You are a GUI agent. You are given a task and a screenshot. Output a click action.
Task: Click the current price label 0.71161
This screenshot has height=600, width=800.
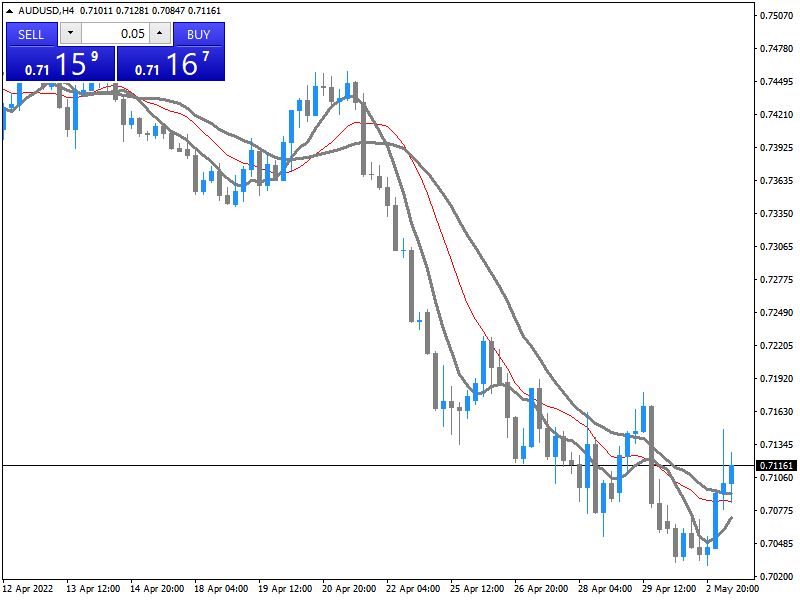pos(776,466)
